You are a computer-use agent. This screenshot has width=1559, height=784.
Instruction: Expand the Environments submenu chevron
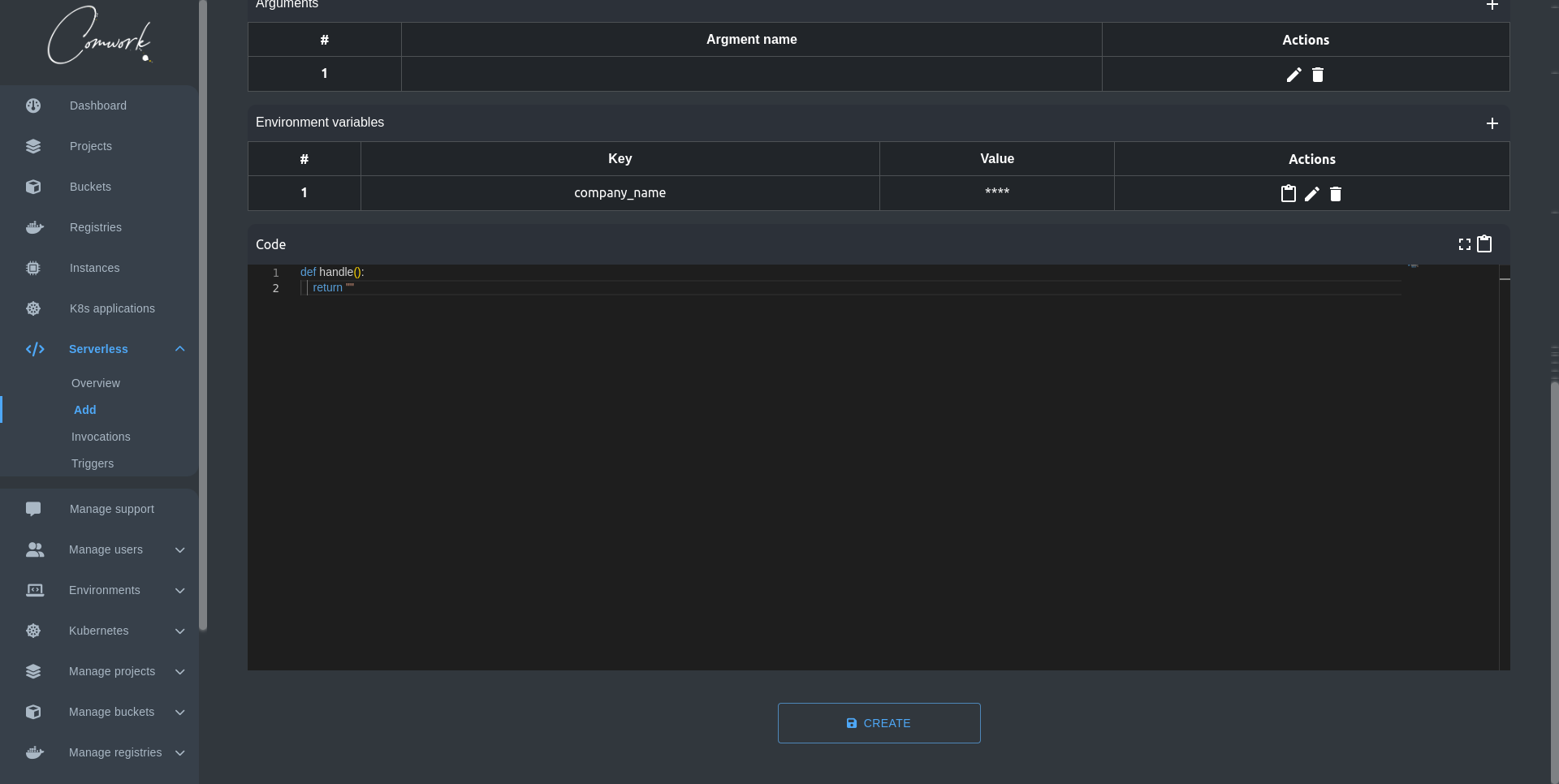pos(180,590)
